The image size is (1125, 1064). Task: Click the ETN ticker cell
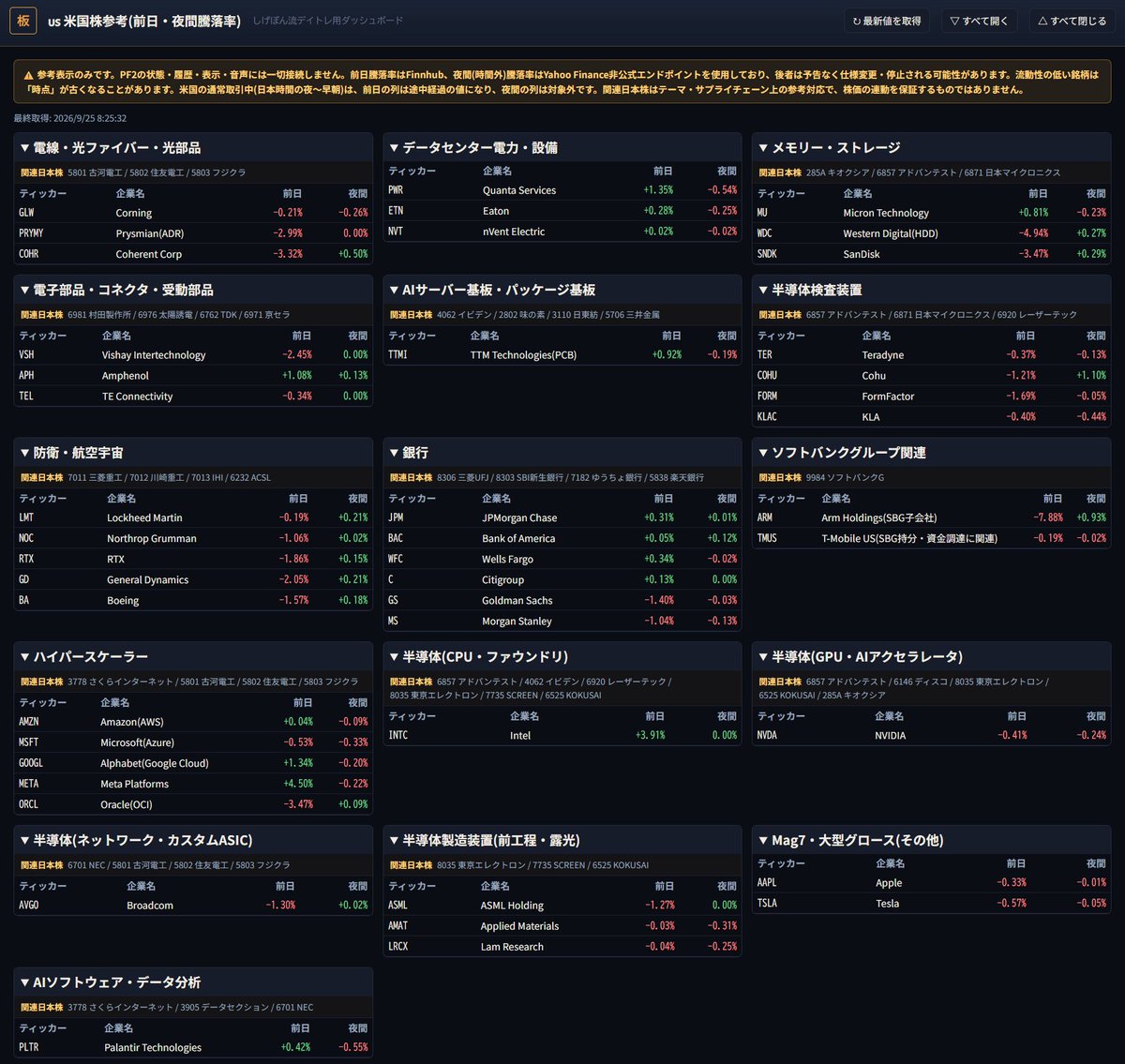pyautogui.click(x=396, y=211)
